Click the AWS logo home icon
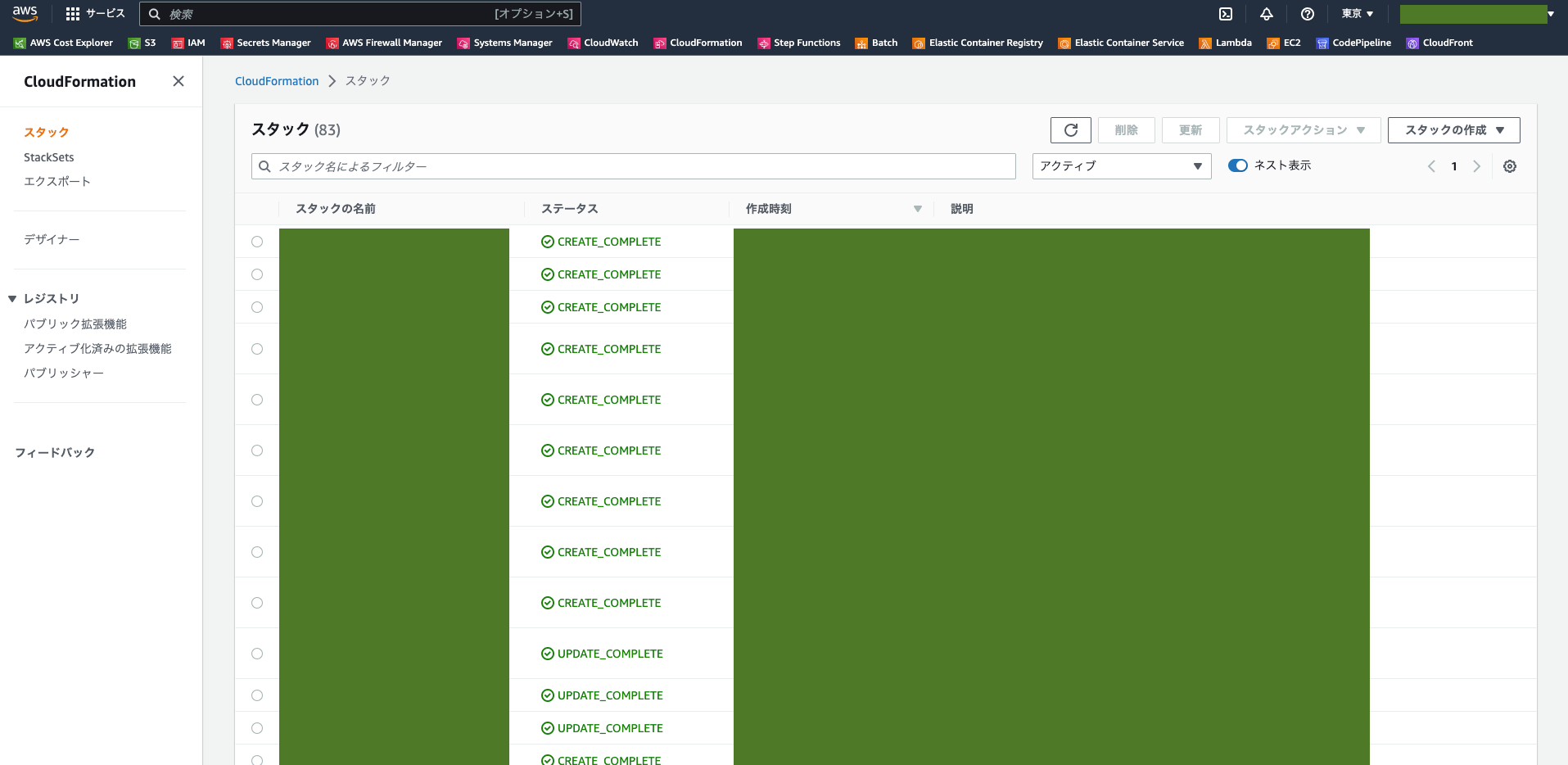Viewport: 1568px width, 765px height. point(25,14)
